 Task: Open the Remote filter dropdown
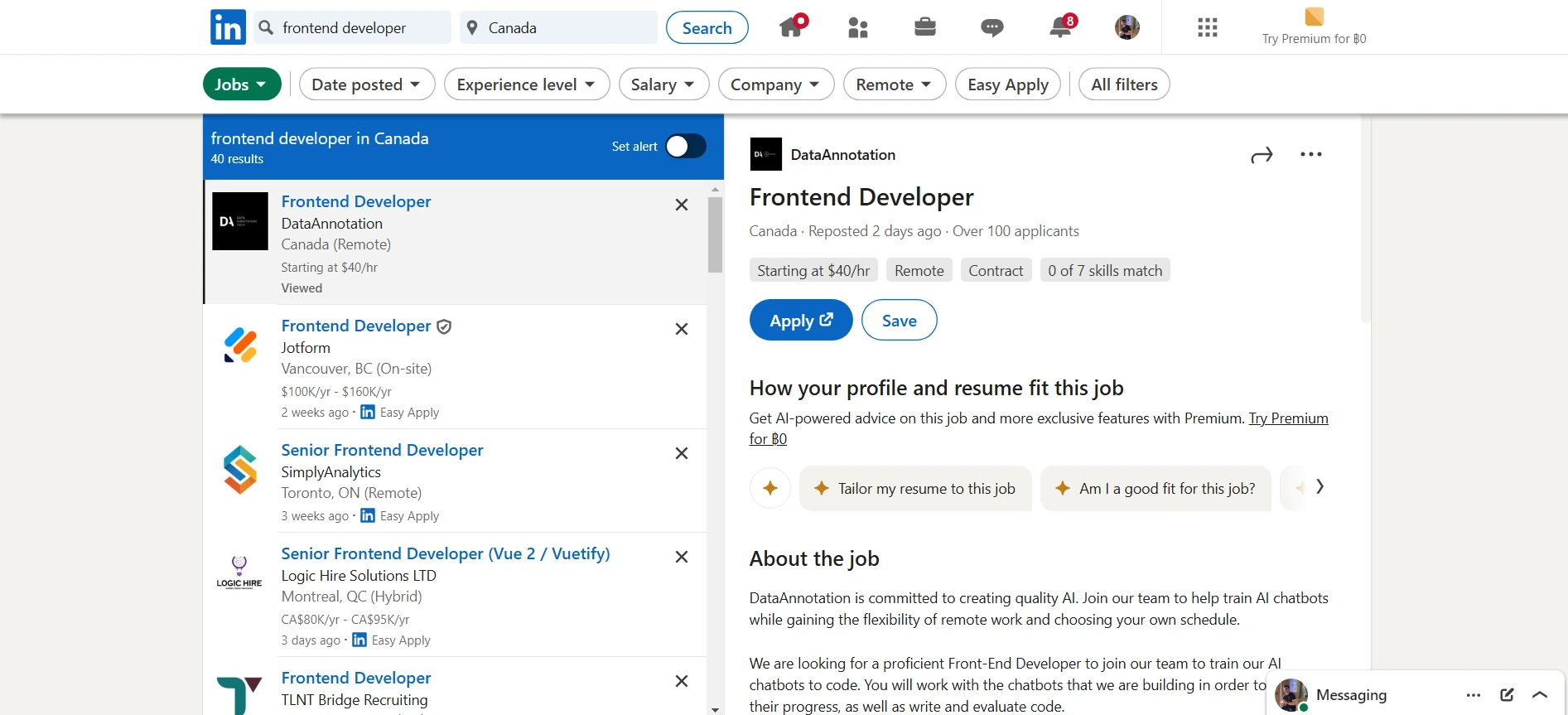click(x=895, y=85)
